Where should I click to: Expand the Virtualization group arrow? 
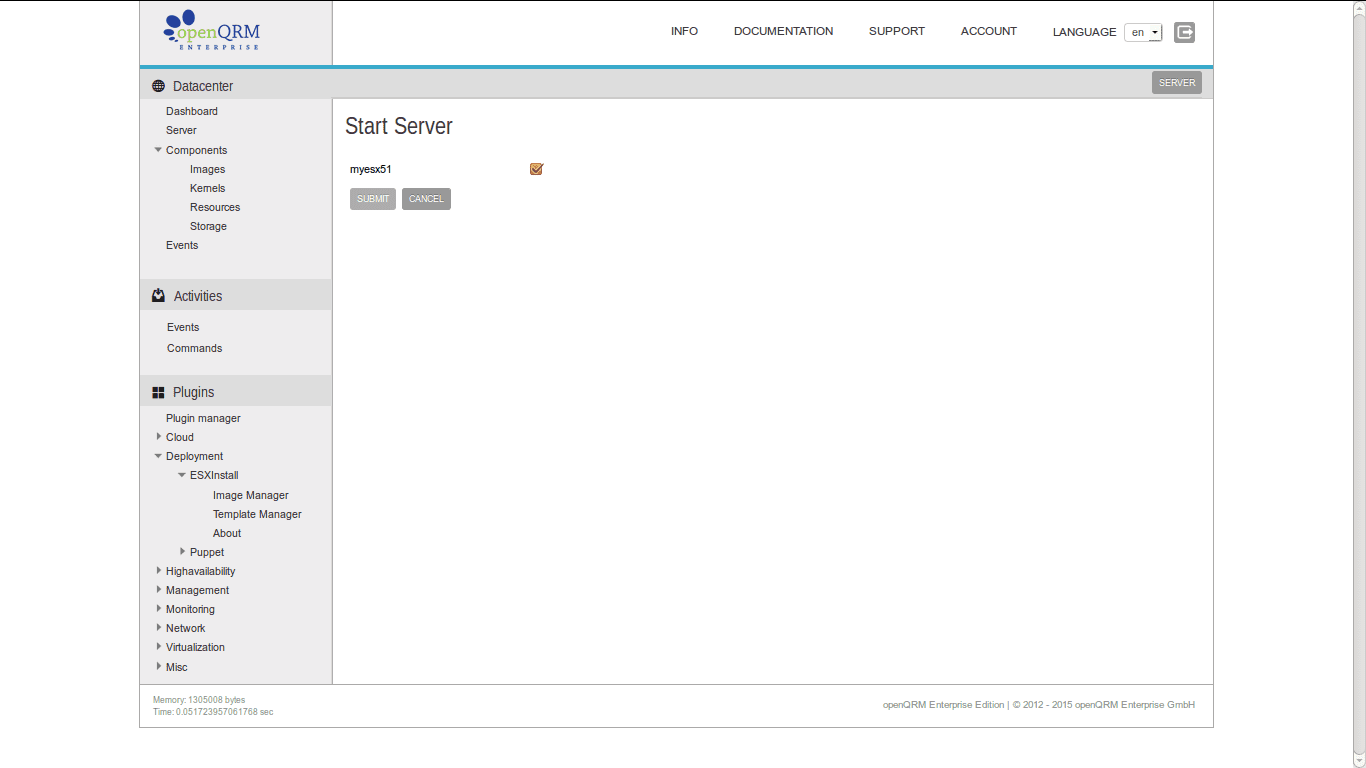click(158, 647)
